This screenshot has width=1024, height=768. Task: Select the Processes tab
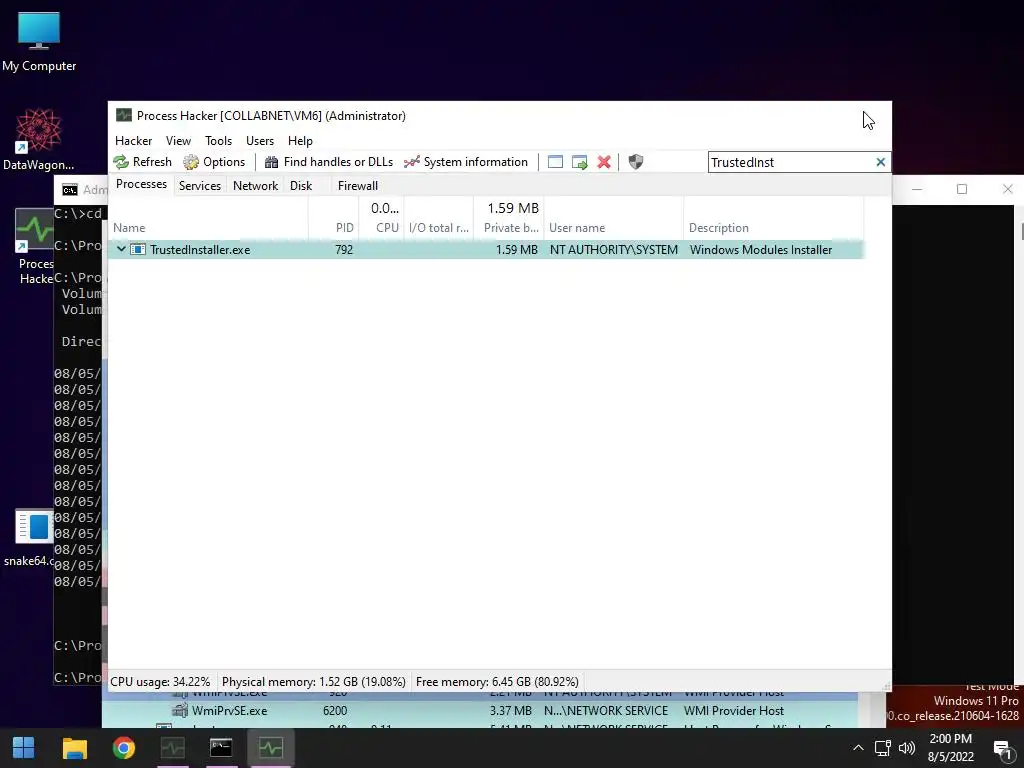click(141, 184)
